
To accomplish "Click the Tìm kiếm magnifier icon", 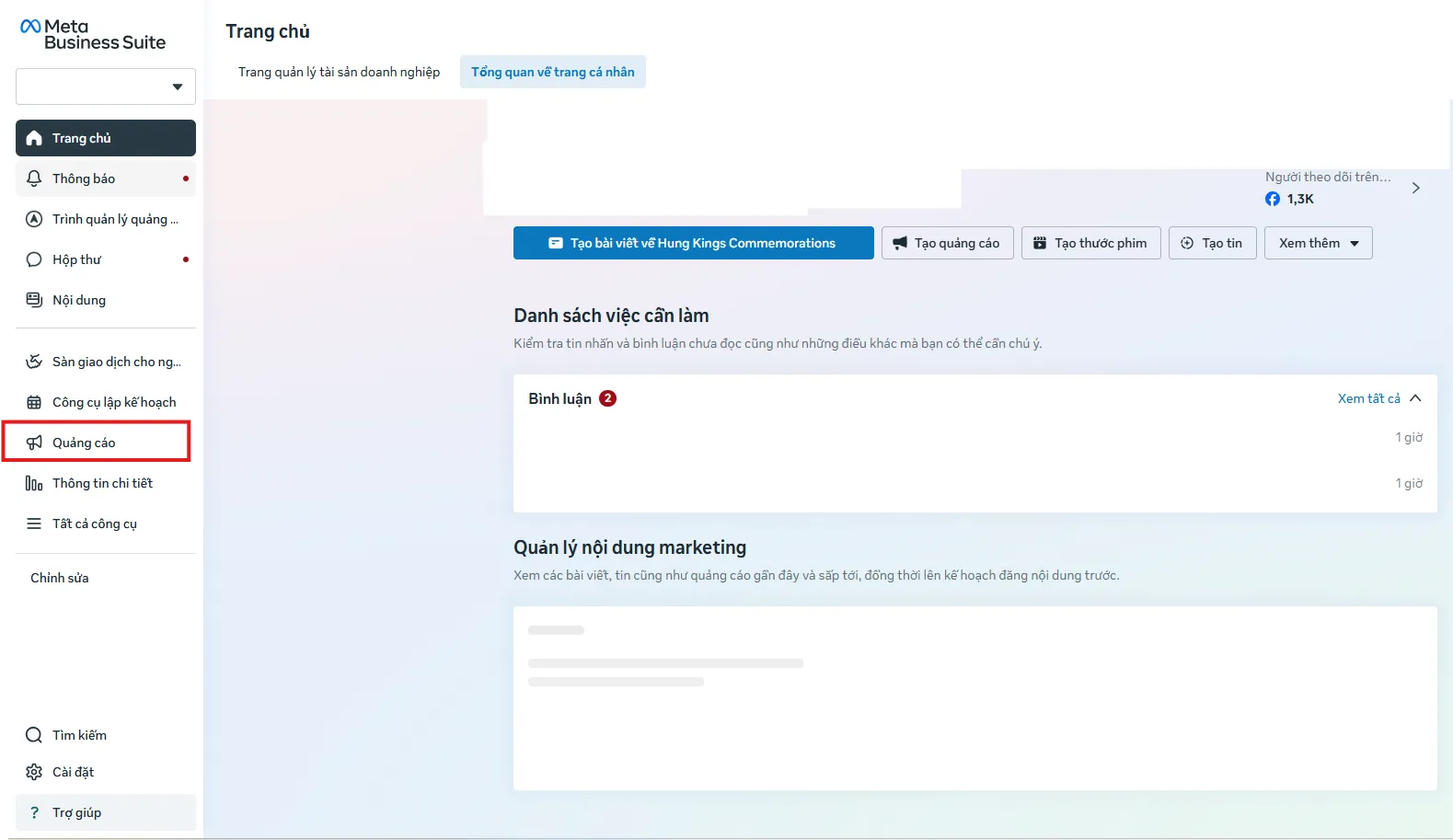I will point(34,735).
